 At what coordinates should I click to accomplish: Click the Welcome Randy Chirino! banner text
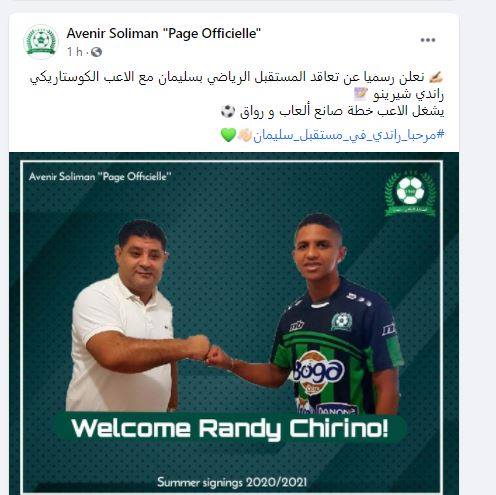point(230,428)
